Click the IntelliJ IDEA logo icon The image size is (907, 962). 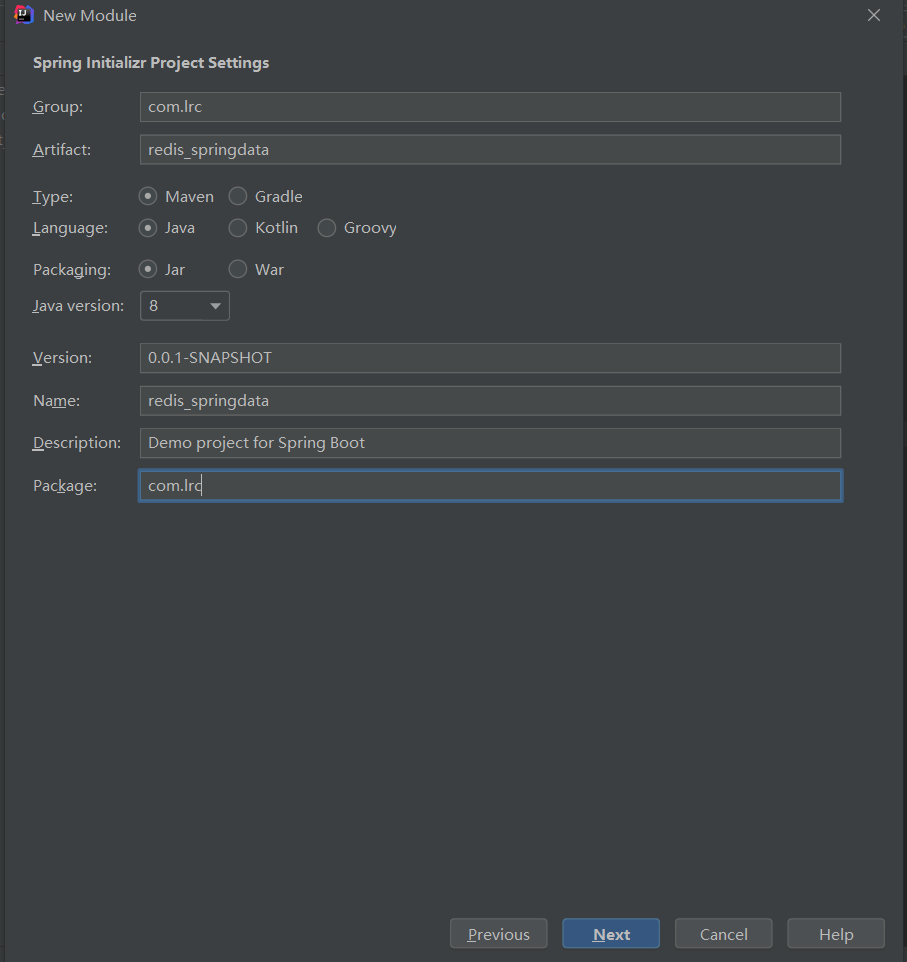(23, 15)
